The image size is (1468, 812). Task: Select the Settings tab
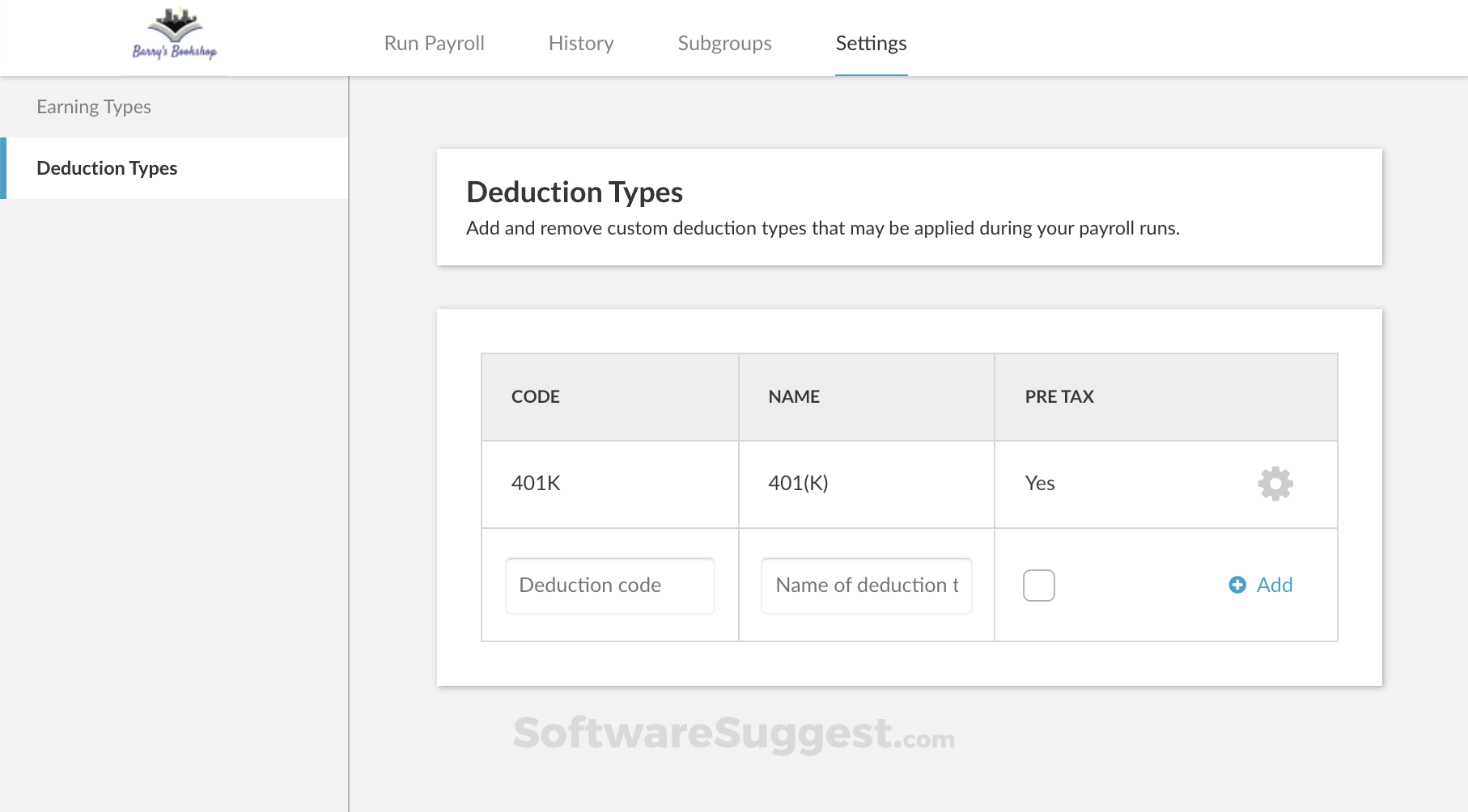(871, 43)
